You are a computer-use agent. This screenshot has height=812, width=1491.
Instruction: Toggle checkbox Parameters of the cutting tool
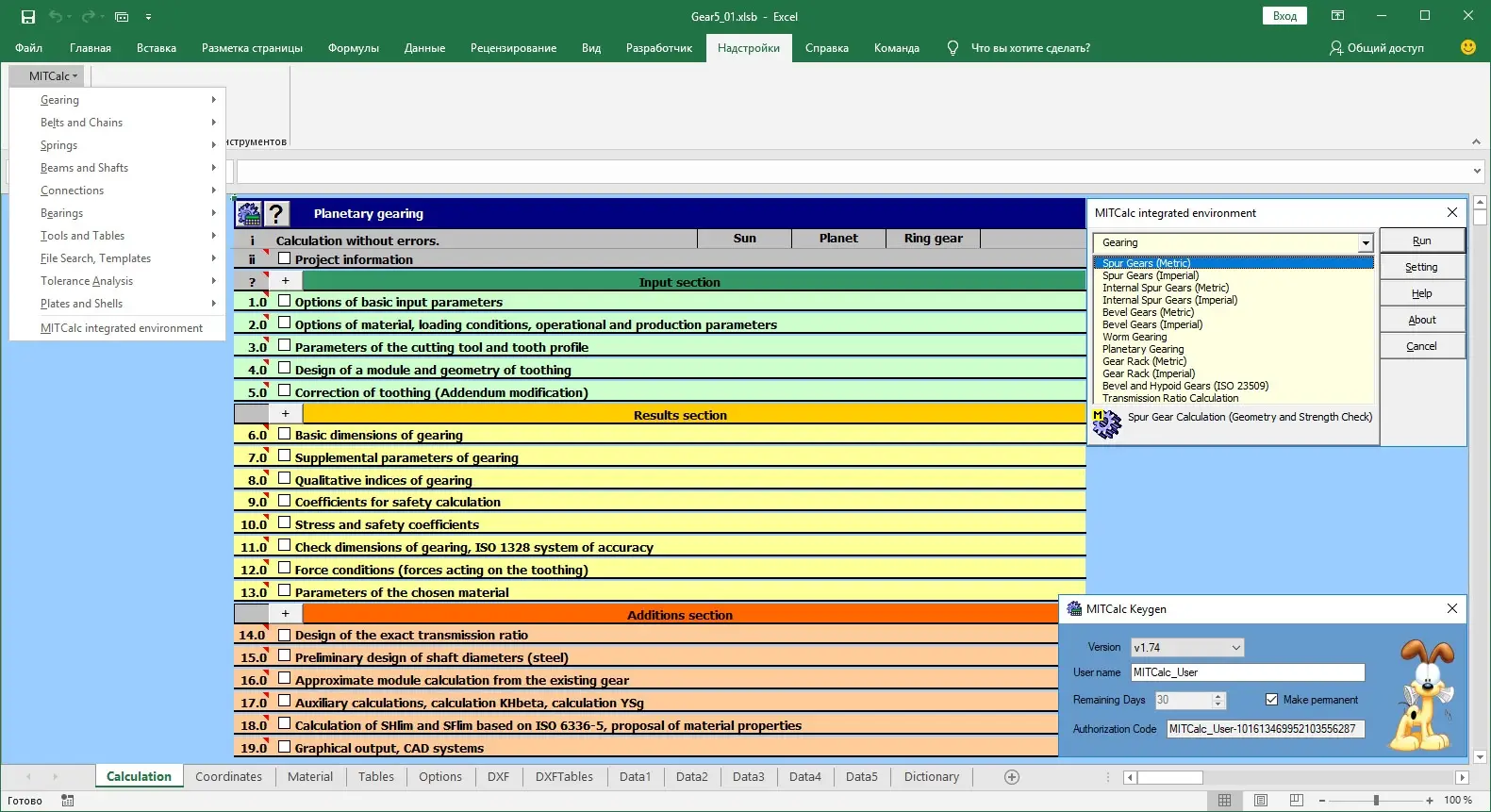[285, 346]
